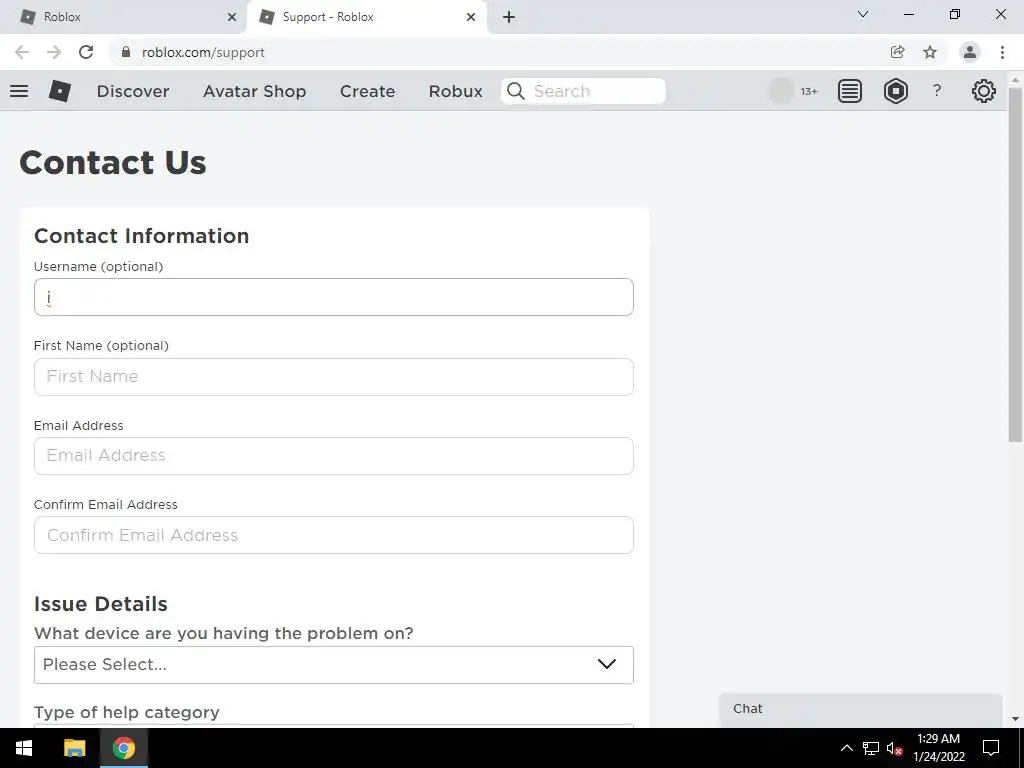Open the notifications feed icon
The width and height of the screenshot is (1024, 768).
pos(850,91)
